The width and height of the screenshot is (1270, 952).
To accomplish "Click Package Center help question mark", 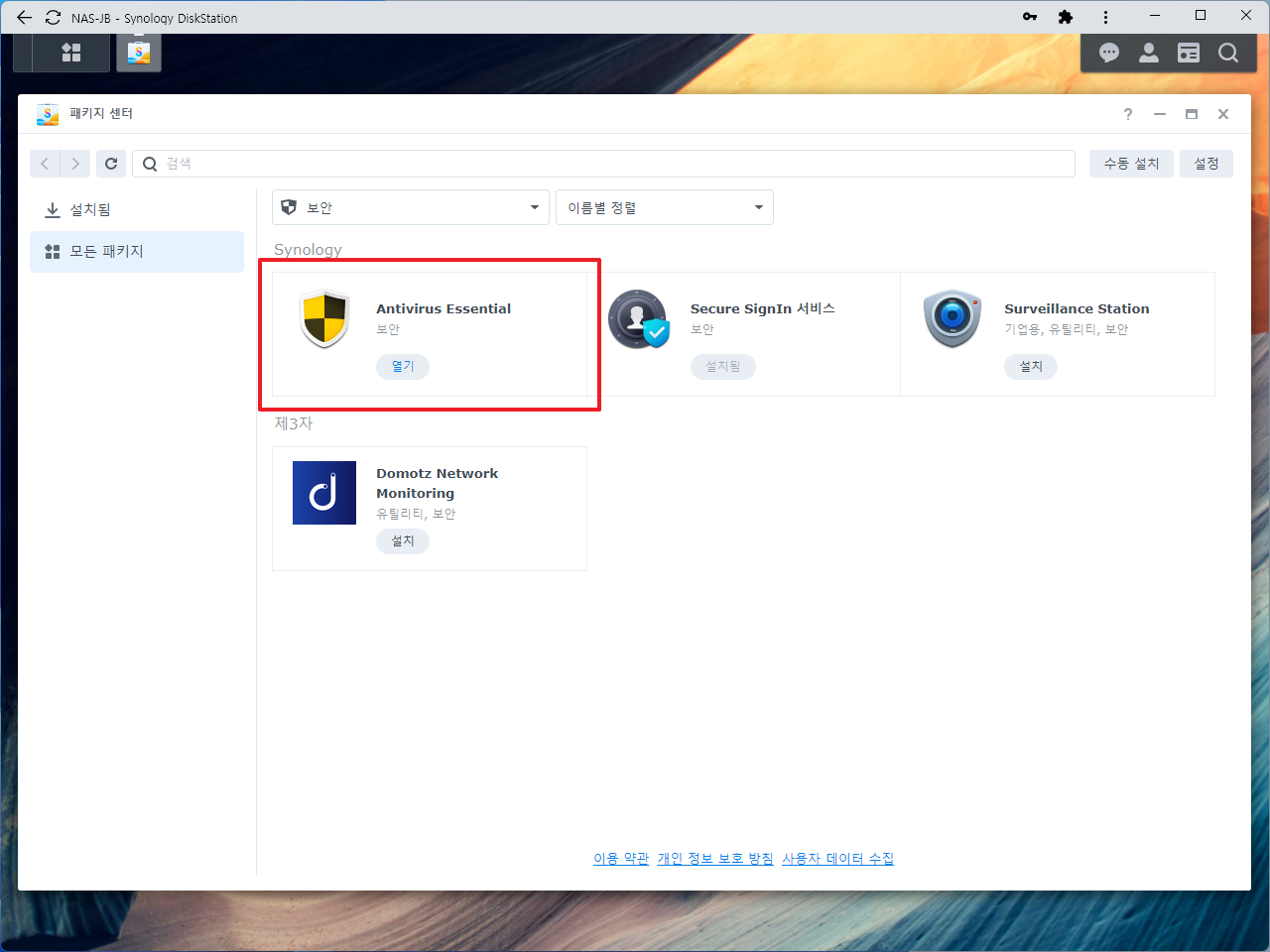I will [x=1128, y=114].
